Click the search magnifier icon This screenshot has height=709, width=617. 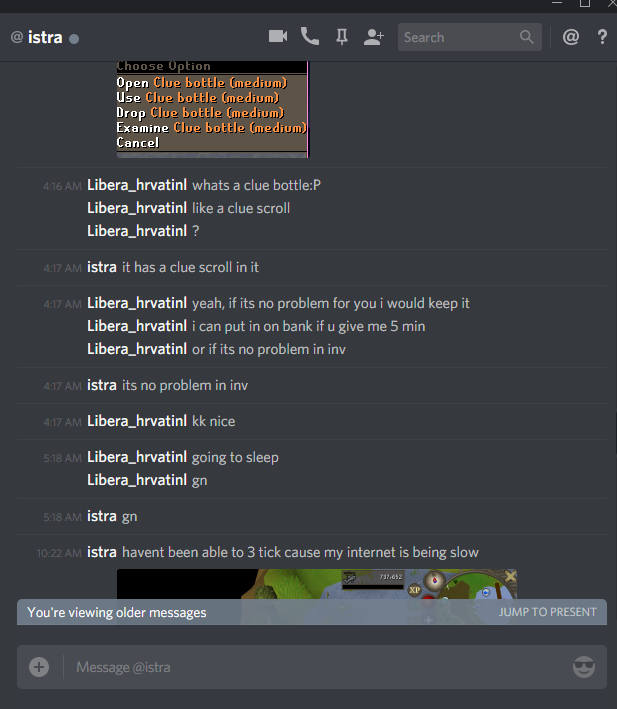[527, 37]
